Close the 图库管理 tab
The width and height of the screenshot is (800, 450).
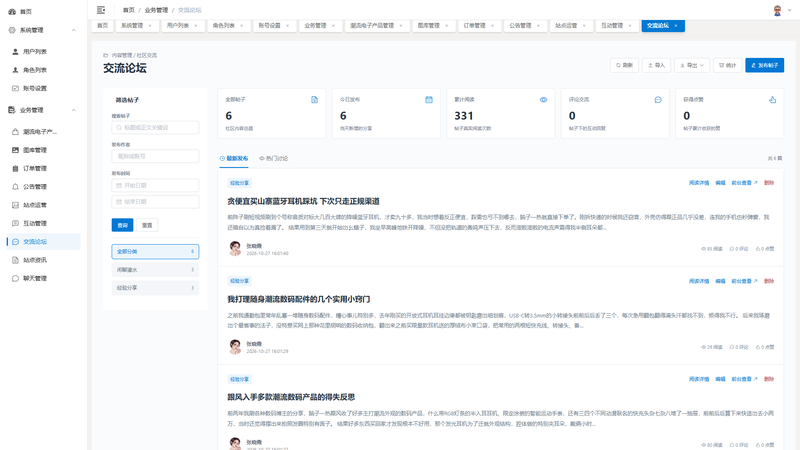[x=446, y=26]
